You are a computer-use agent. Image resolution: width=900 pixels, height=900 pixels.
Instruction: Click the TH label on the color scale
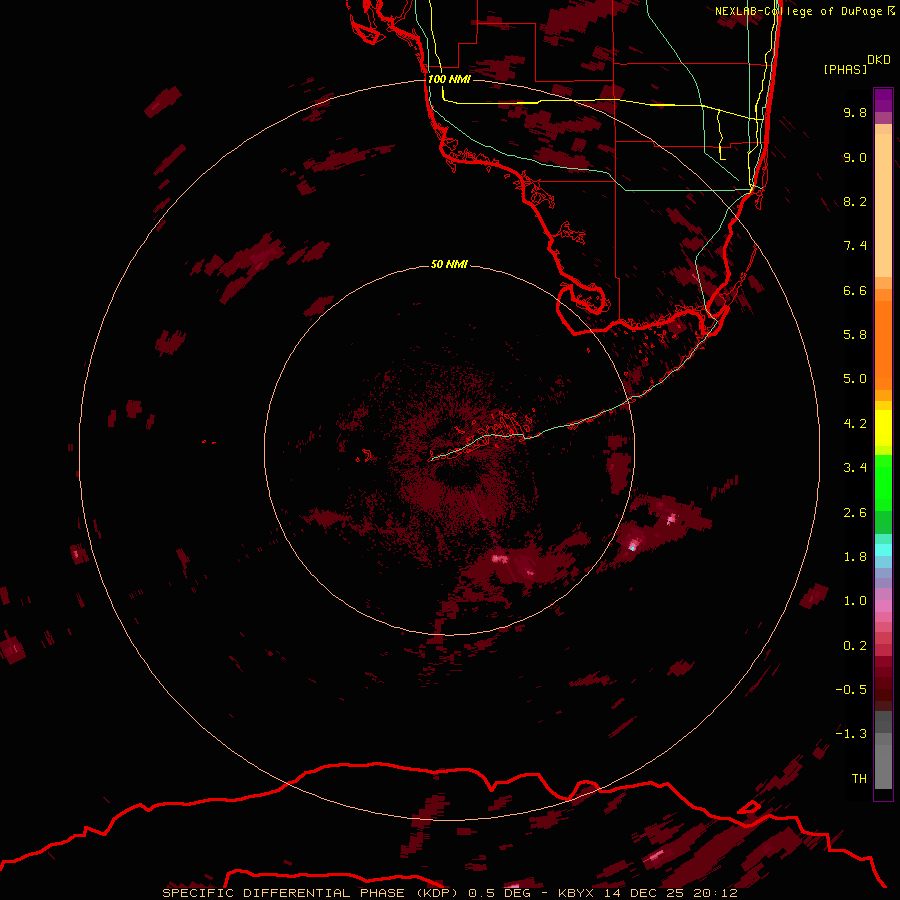pyautogui.click(x=859, y=779)
